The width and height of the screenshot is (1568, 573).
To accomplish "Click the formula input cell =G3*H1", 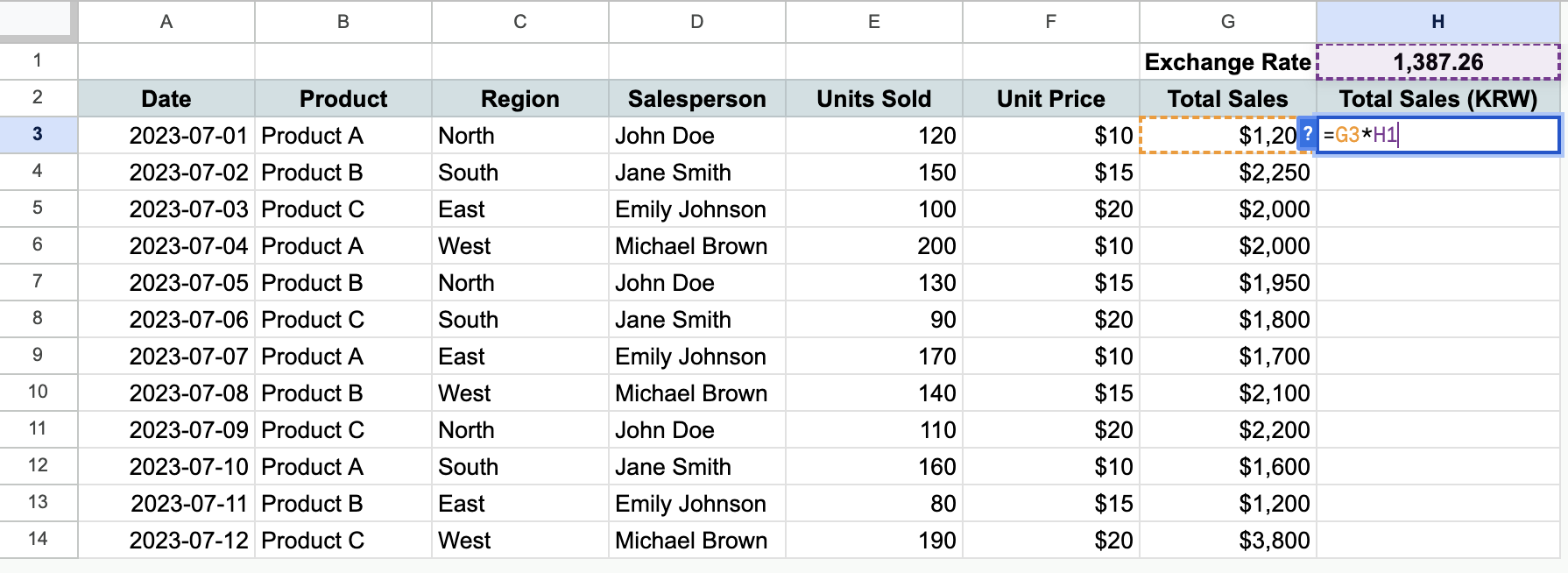I will point(1438,135).
